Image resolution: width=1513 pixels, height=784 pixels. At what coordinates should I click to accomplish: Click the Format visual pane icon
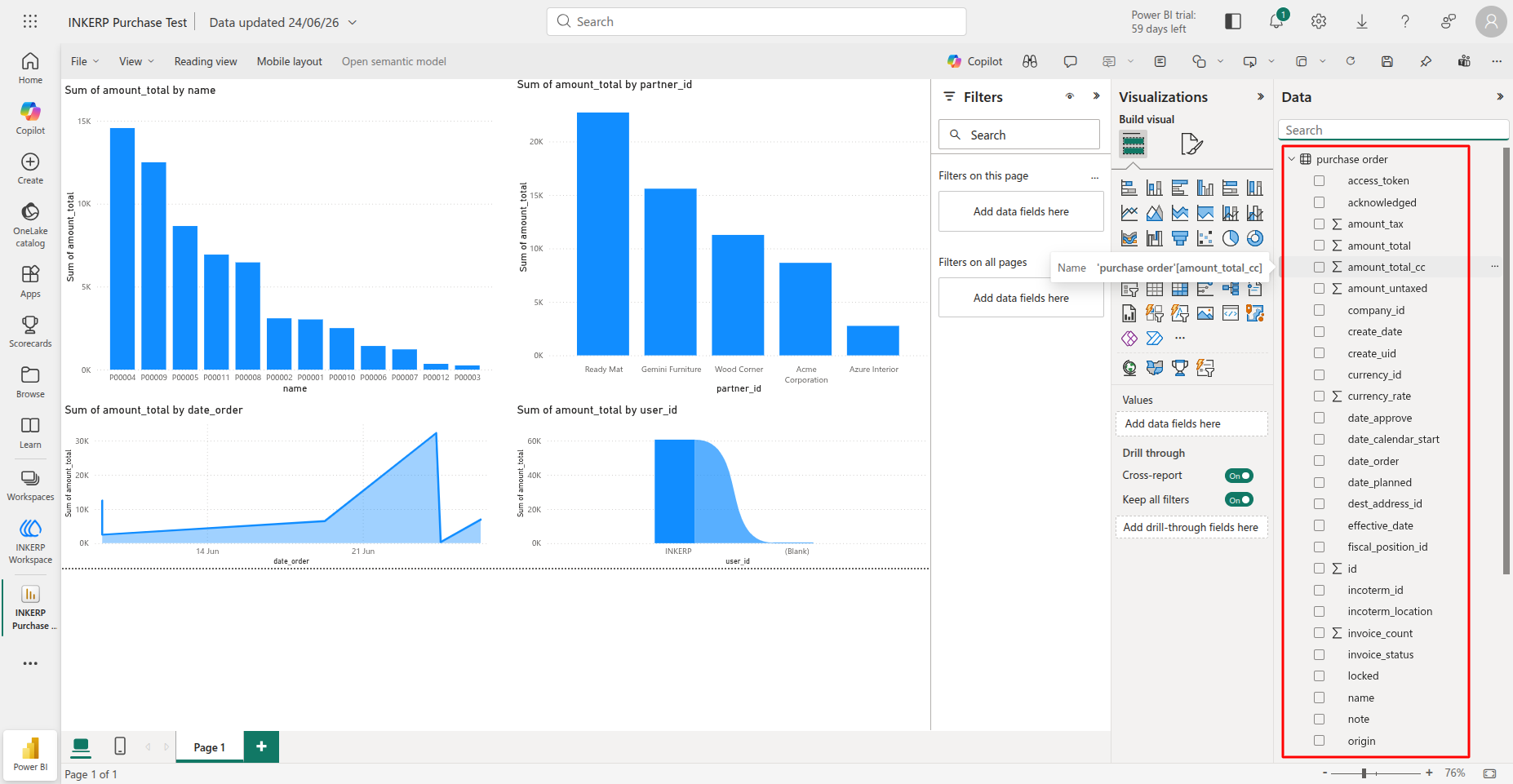pyautogui.click(x=1191, y=144)
